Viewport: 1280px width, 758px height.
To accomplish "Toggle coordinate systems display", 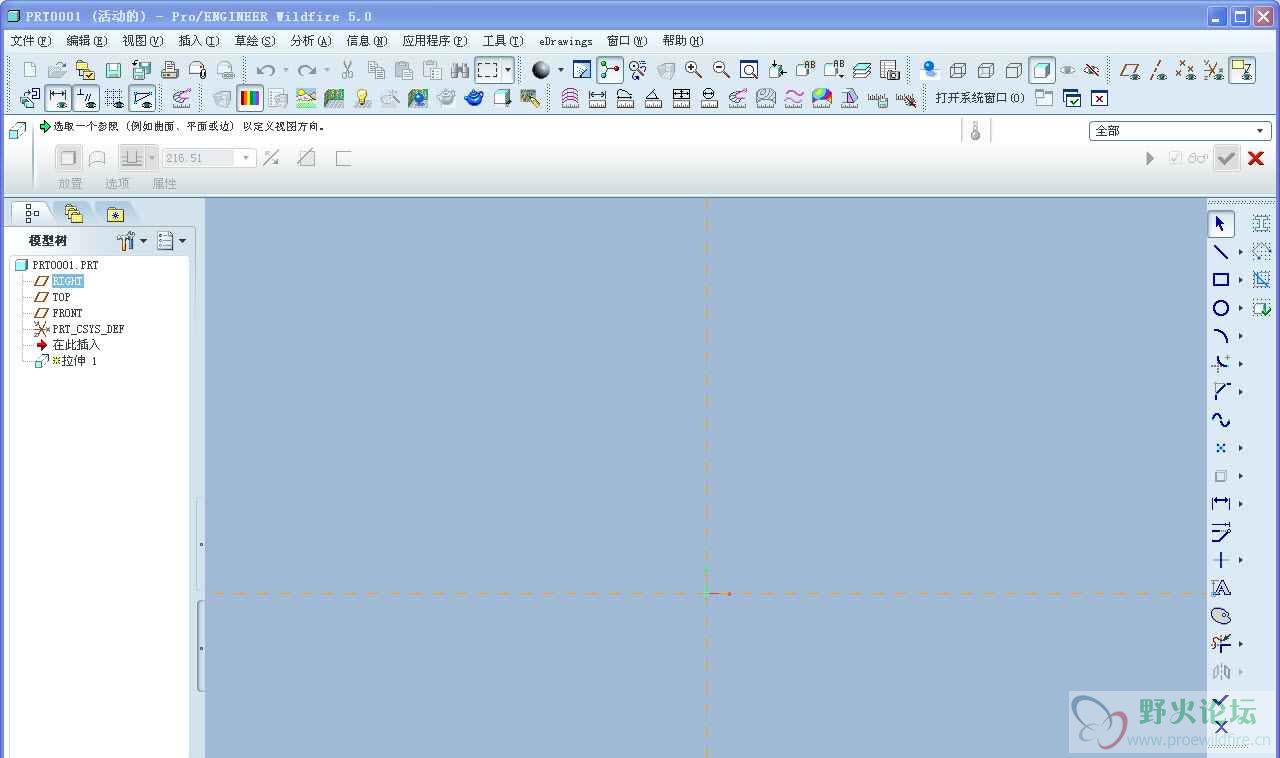I will (x=1213, y=70).
